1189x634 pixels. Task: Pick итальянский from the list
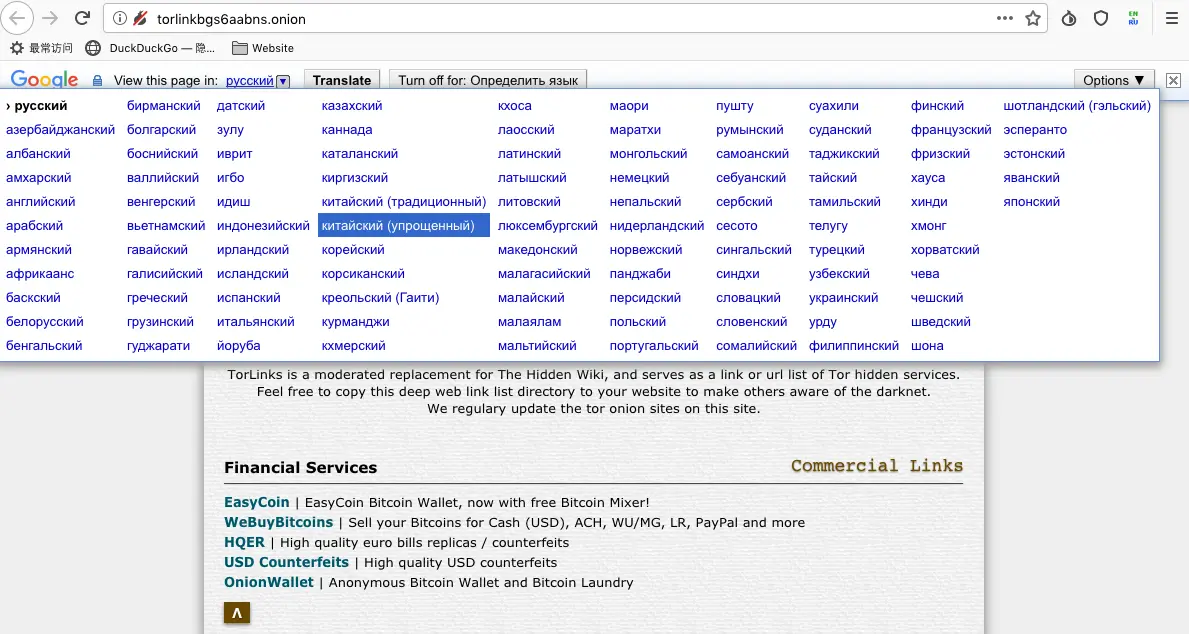(x=256, y=322)
